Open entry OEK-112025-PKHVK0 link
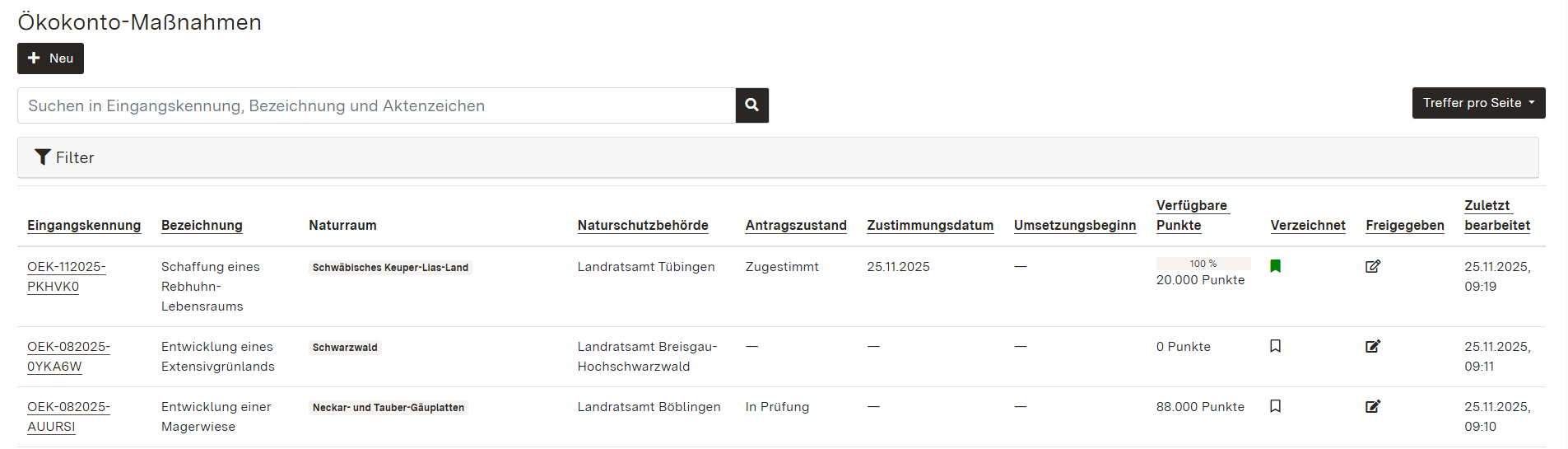This screenshot has width=1568, height=449. (x=66, y=277)
